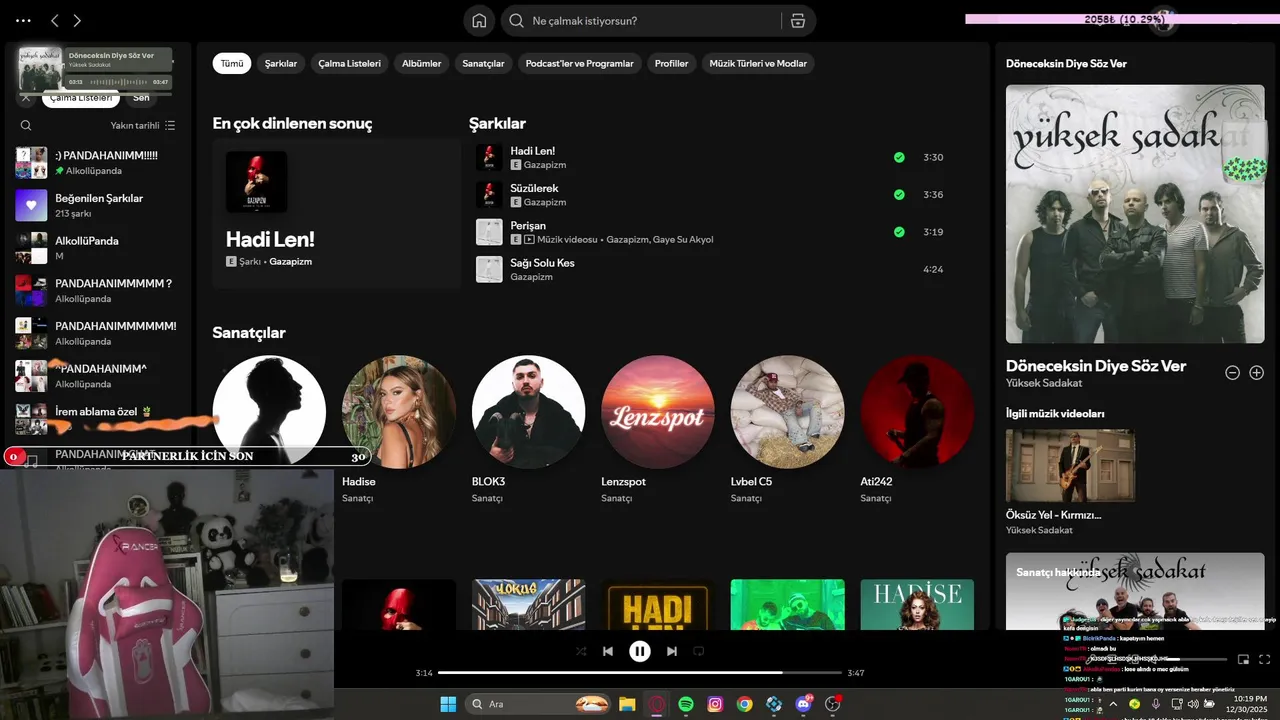
Task: Open the Lvbel C5 artist profile
Action: (787, 430)
